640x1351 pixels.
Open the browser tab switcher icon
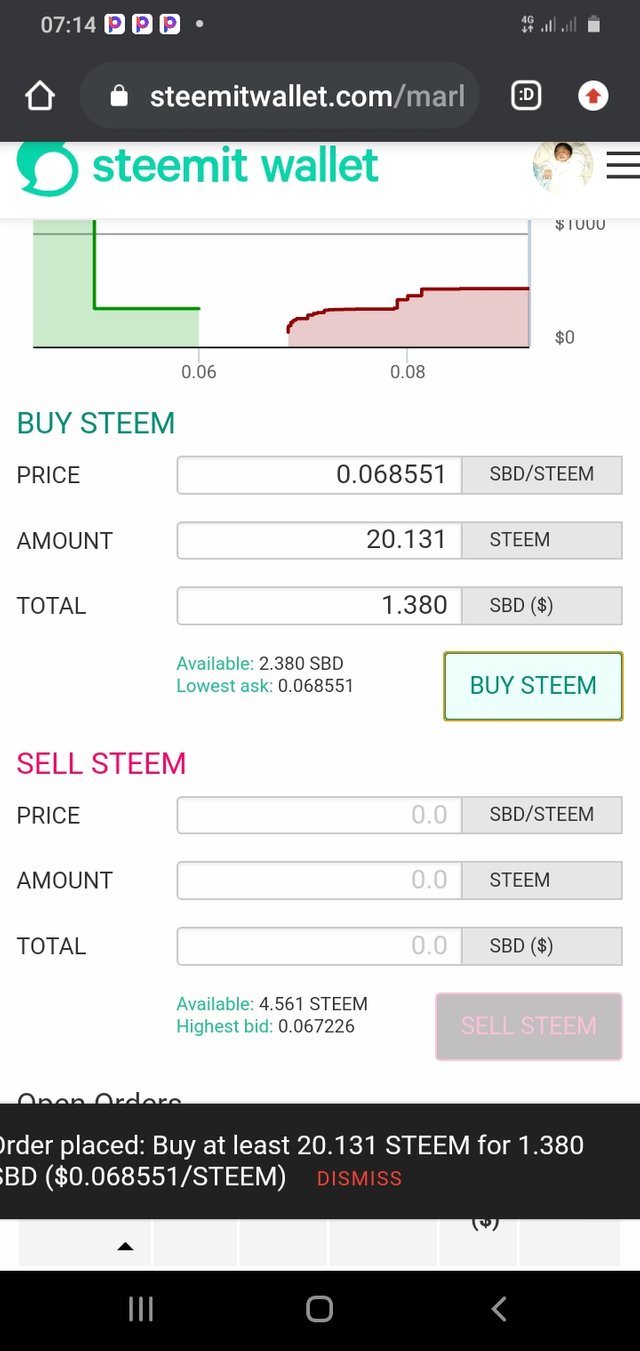[x=526, y=96]
